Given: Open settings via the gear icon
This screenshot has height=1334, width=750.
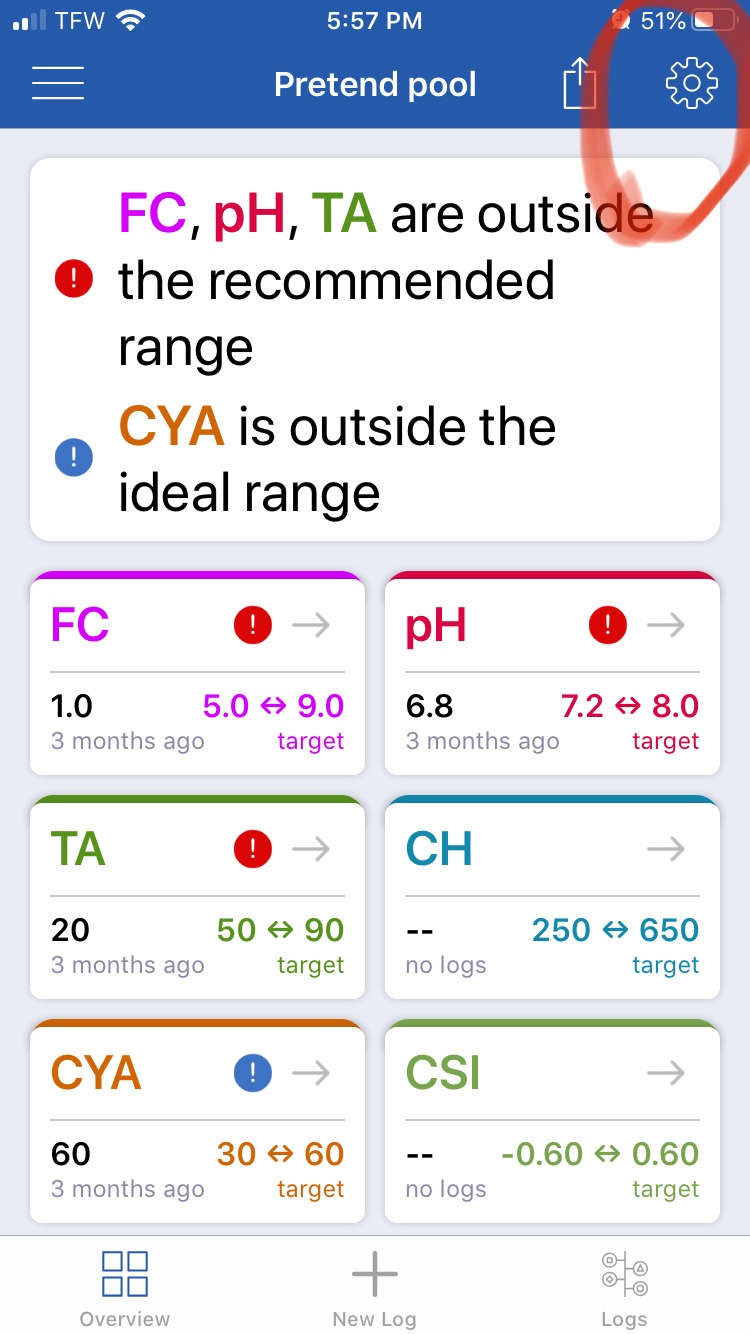Looking at the screenshot, I should pyautogui.click(x=692, y=83).
